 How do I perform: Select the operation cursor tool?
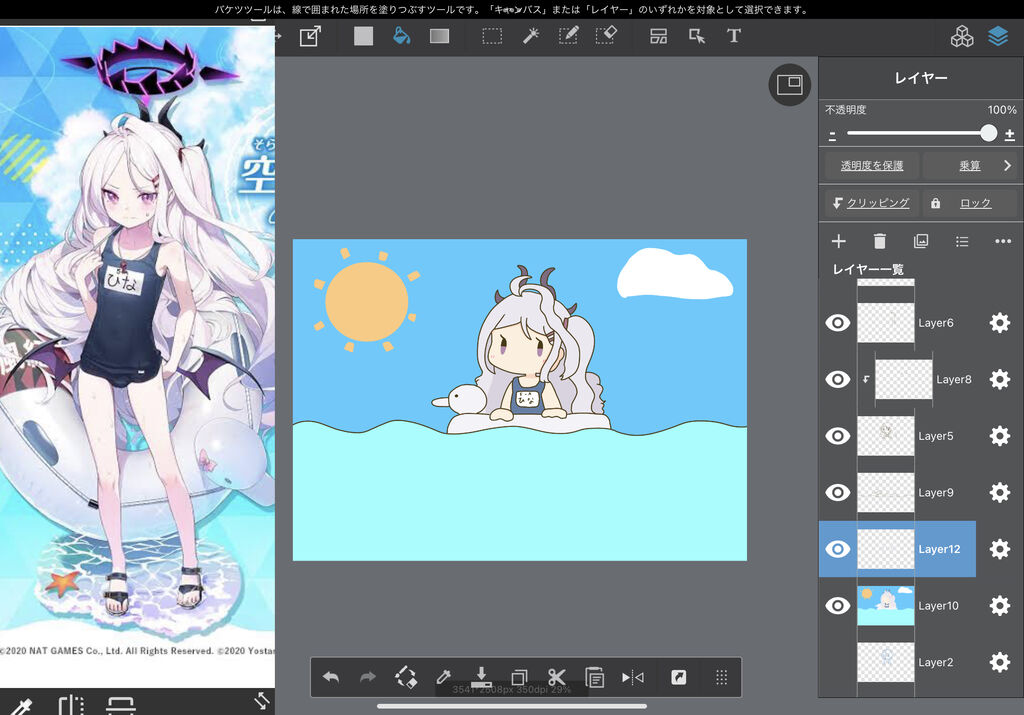697,36
